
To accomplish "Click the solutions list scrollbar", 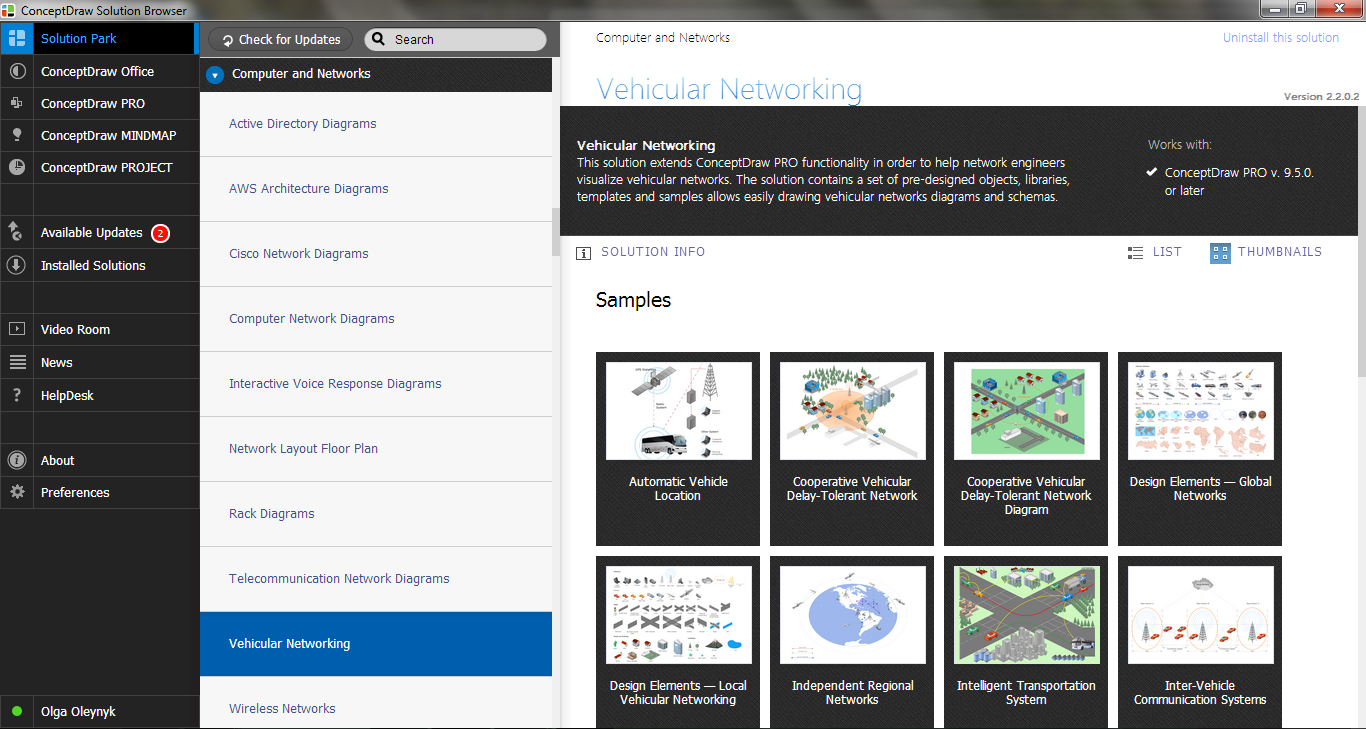I will click(x=556, y=232).
